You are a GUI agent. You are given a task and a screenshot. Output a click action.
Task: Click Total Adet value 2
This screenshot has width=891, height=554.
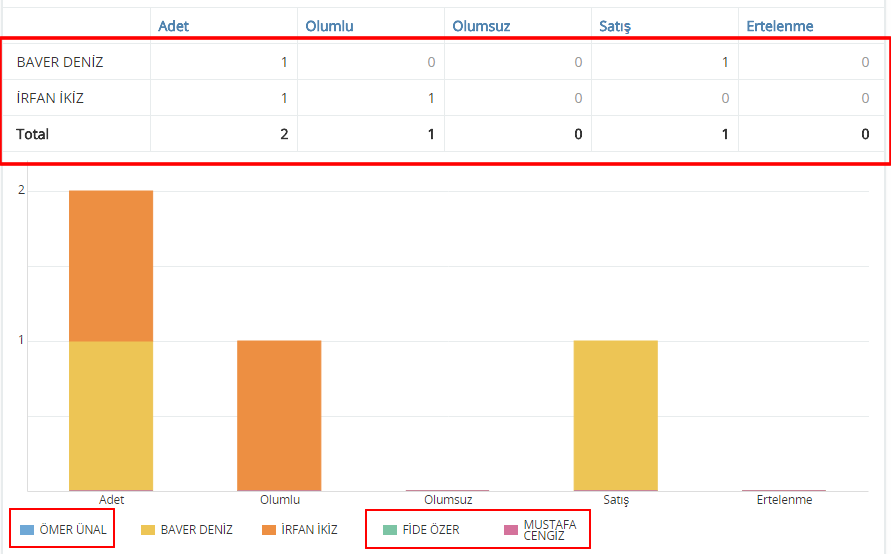click(284, 134)
